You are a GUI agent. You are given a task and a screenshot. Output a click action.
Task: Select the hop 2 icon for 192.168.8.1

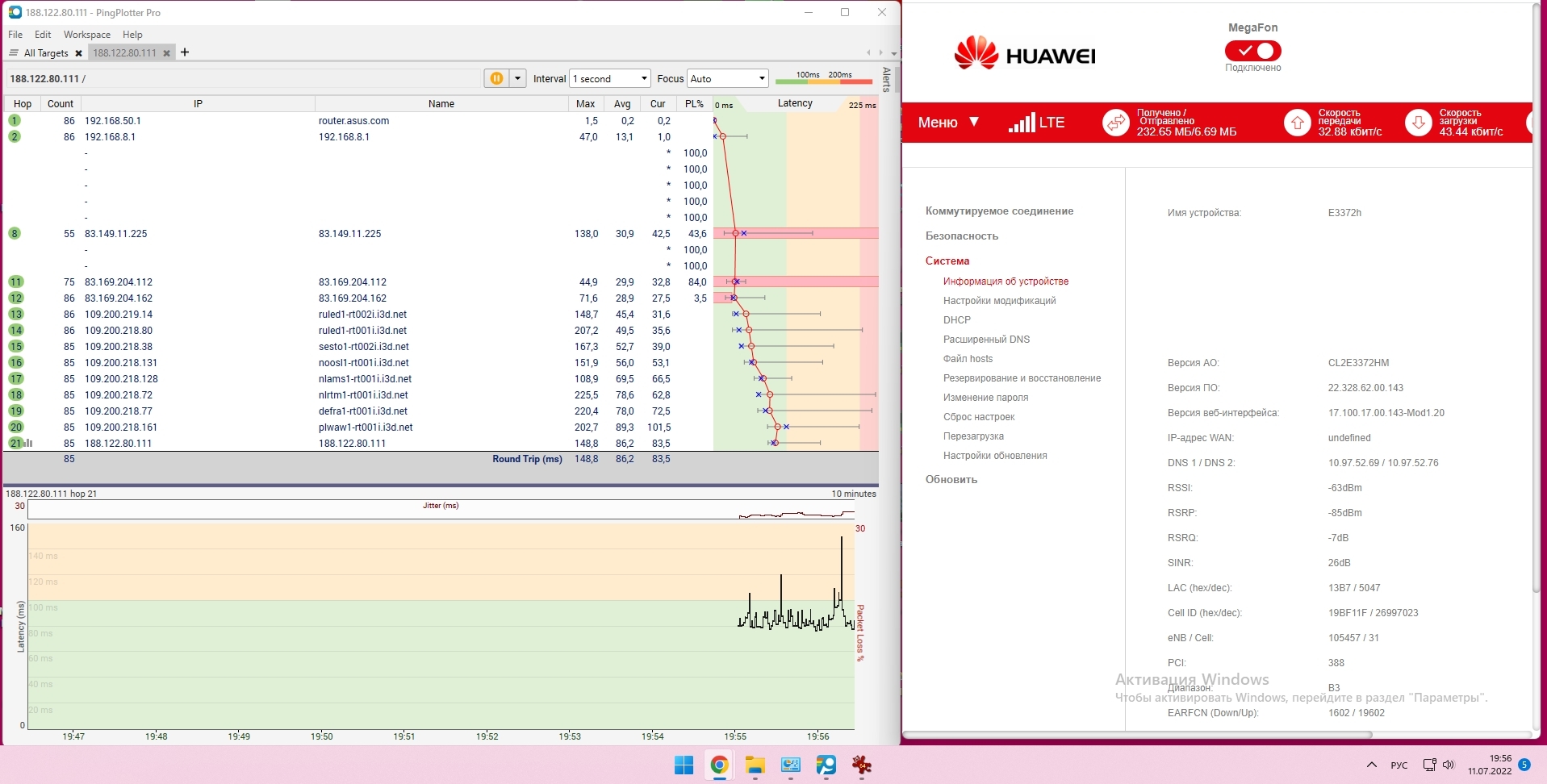tap(15, 137)
